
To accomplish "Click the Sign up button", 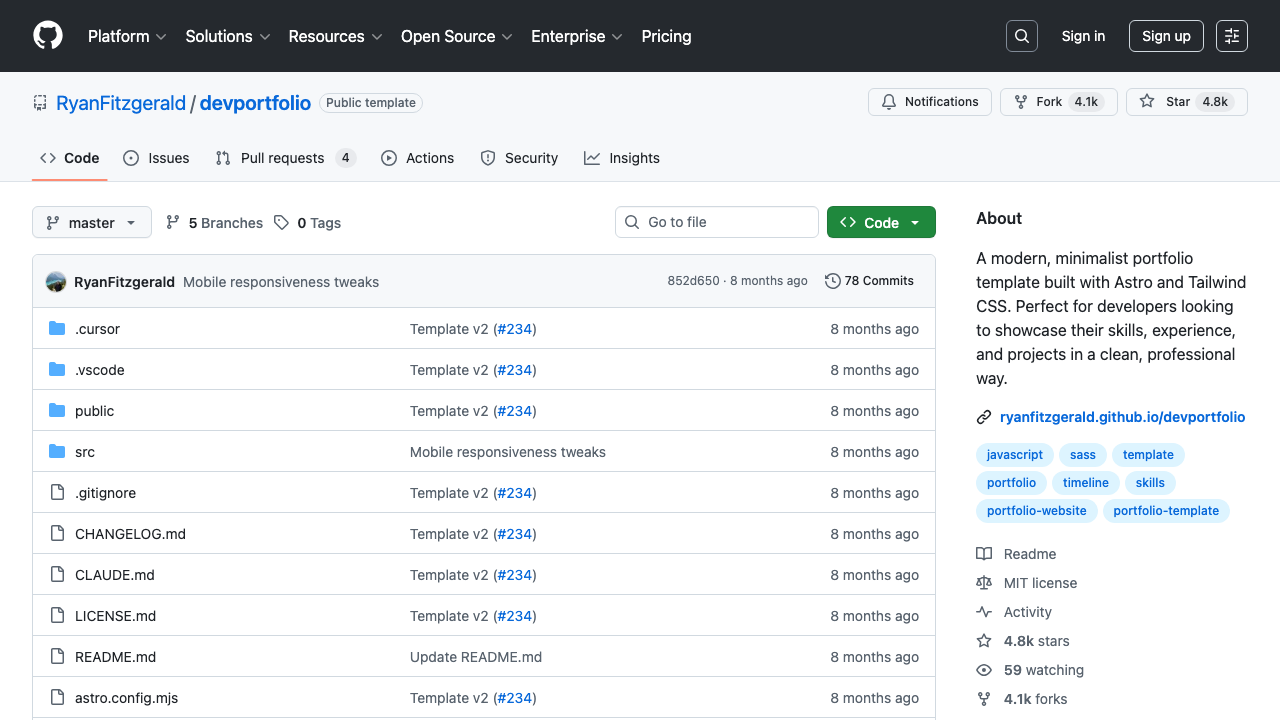I will [x=1166, y=35].
